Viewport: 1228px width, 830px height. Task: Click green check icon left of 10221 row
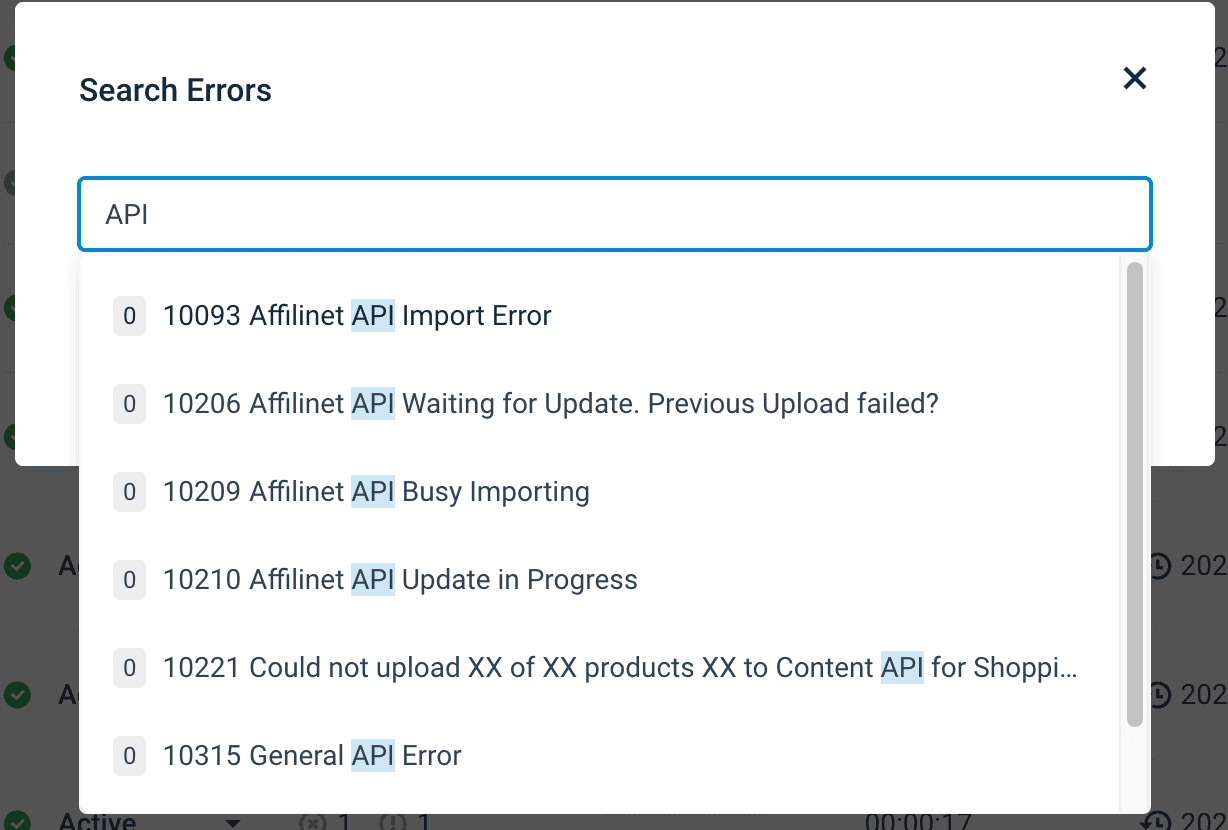click(17, 694)
